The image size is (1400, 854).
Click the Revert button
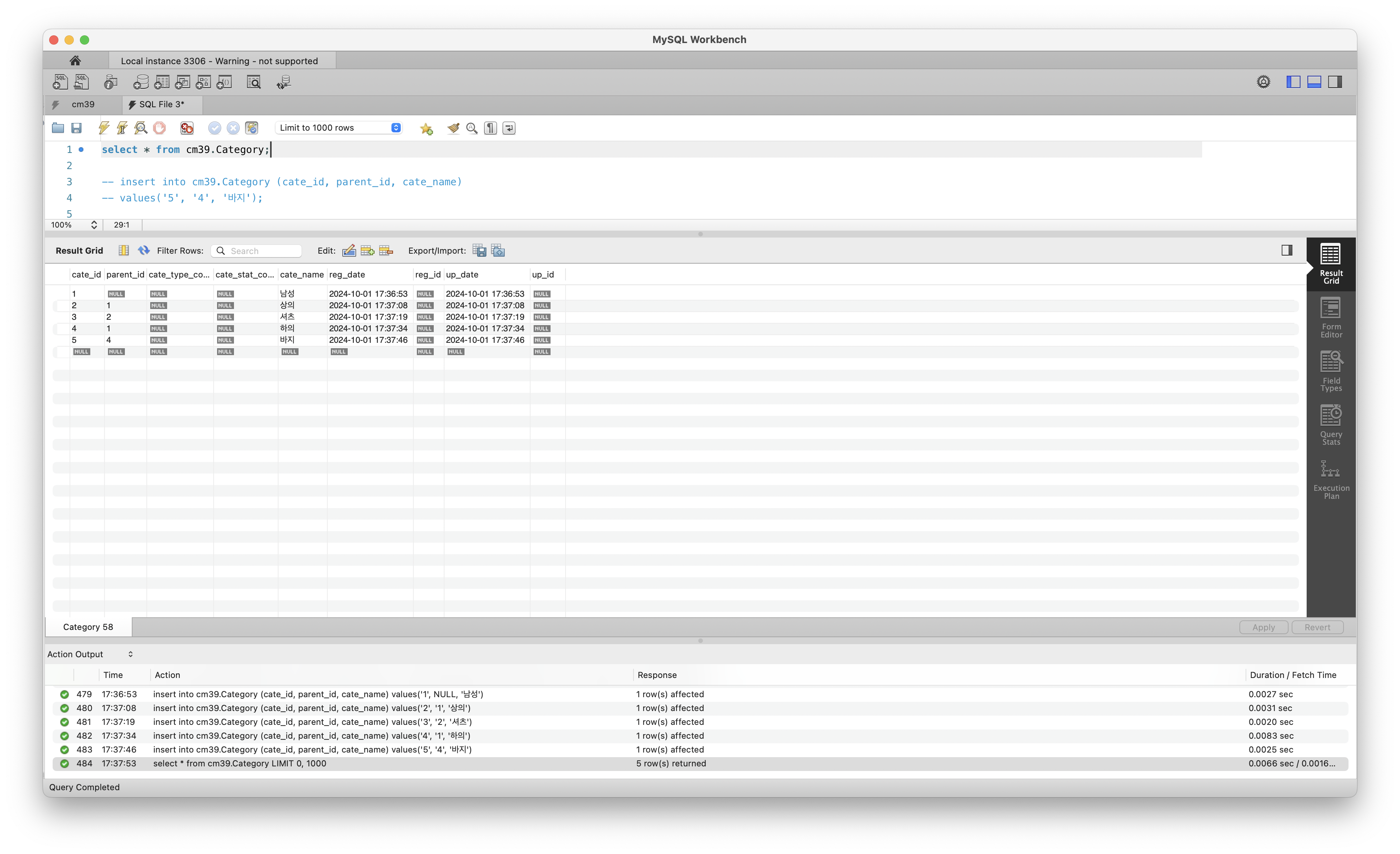point(1317,627)
